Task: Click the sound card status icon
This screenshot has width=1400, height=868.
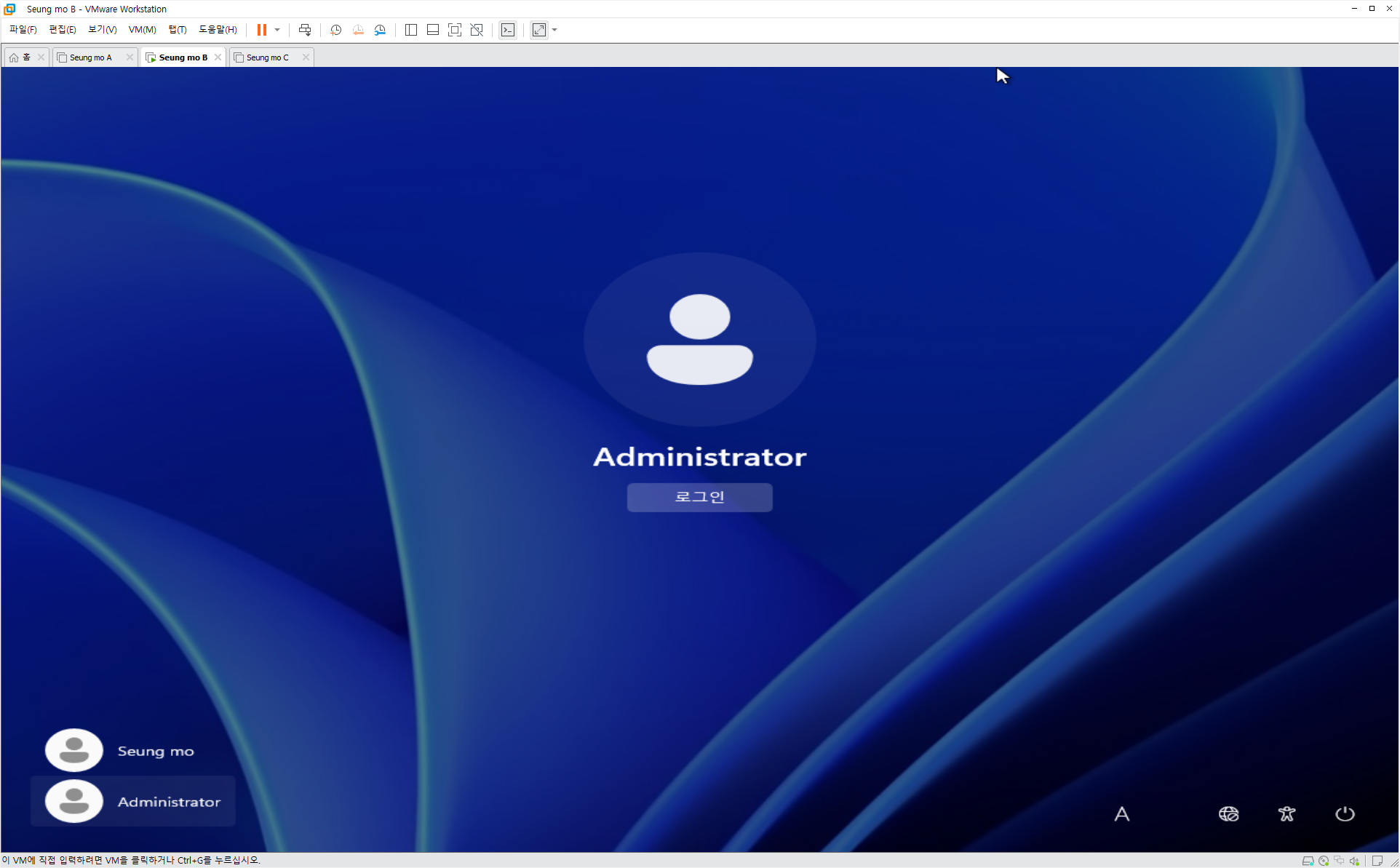Action: coord(1354,861)
